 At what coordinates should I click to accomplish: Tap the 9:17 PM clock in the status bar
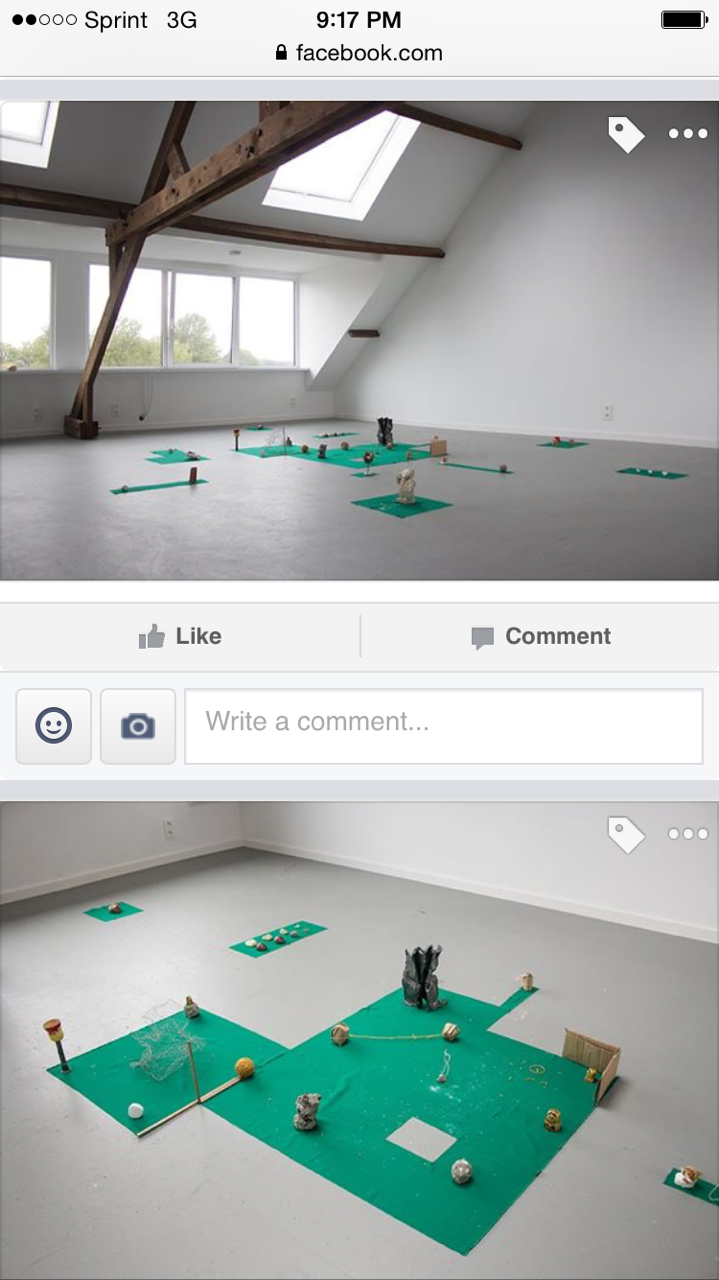(x=359, y=19)
